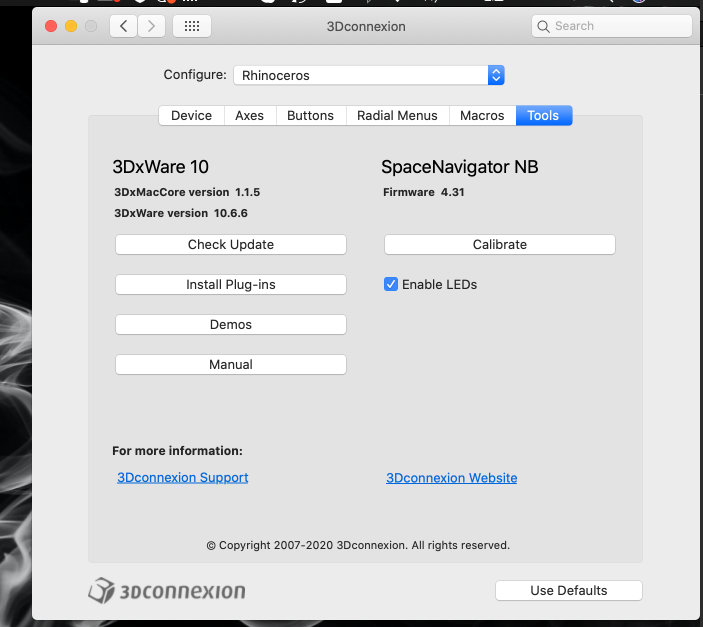The width and height of the screenshot is (703, 627).
Task: Click the '3DxWare version 10.6.6' text
Action: coord(181,213)
